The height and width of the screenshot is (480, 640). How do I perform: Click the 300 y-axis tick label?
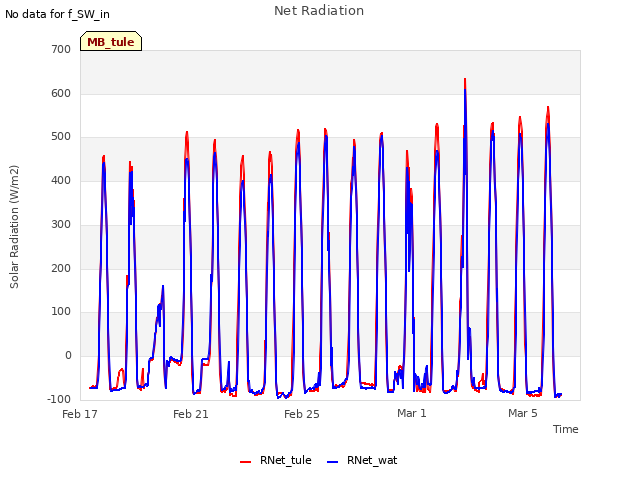tap(61, 224)
